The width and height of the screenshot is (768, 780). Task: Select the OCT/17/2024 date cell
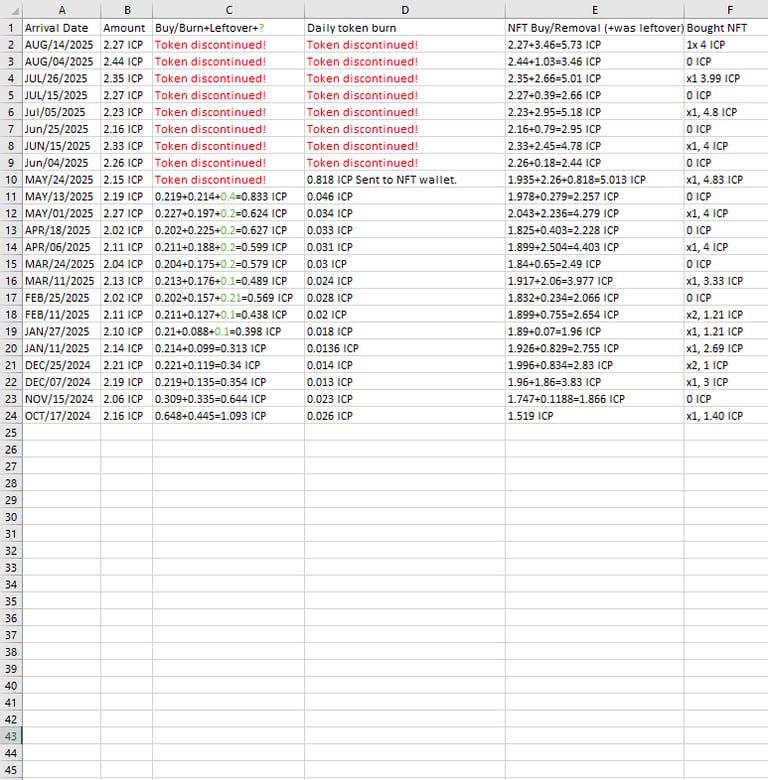click(62, 416)
